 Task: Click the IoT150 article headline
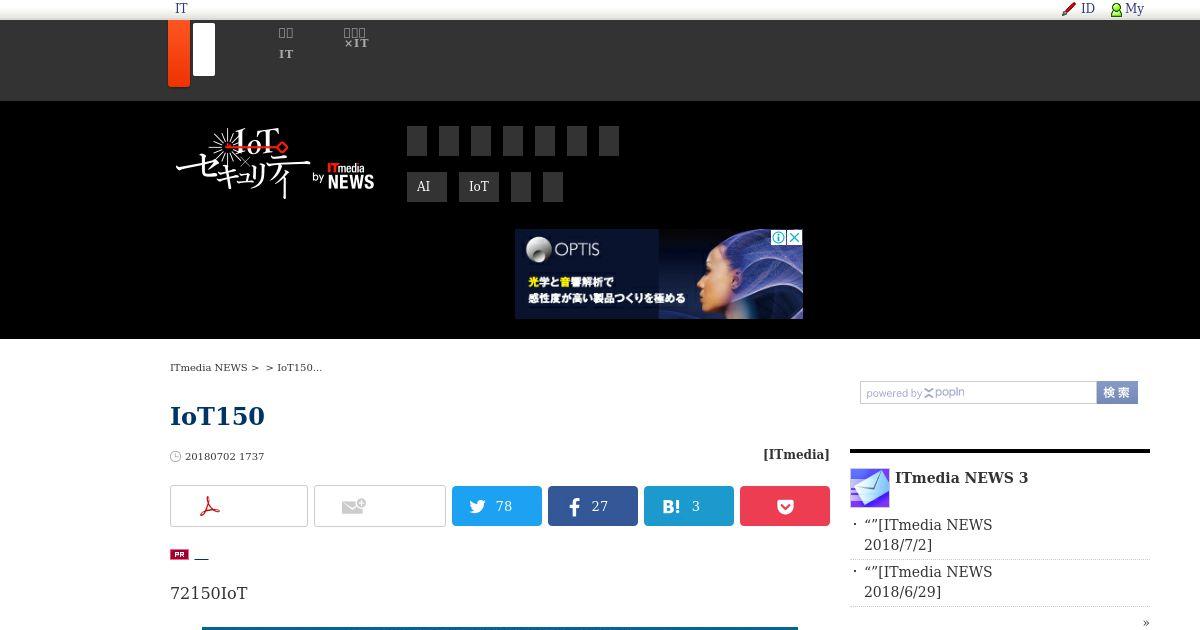tap(217, 416)
